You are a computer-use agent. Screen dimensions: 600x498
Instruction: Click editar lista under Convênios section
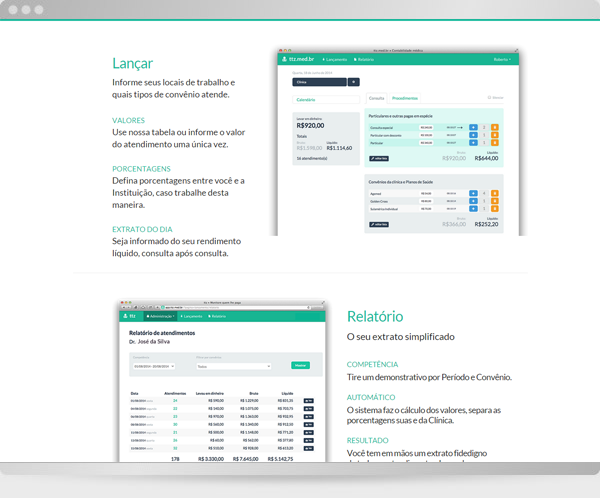(x=379, y=224)
